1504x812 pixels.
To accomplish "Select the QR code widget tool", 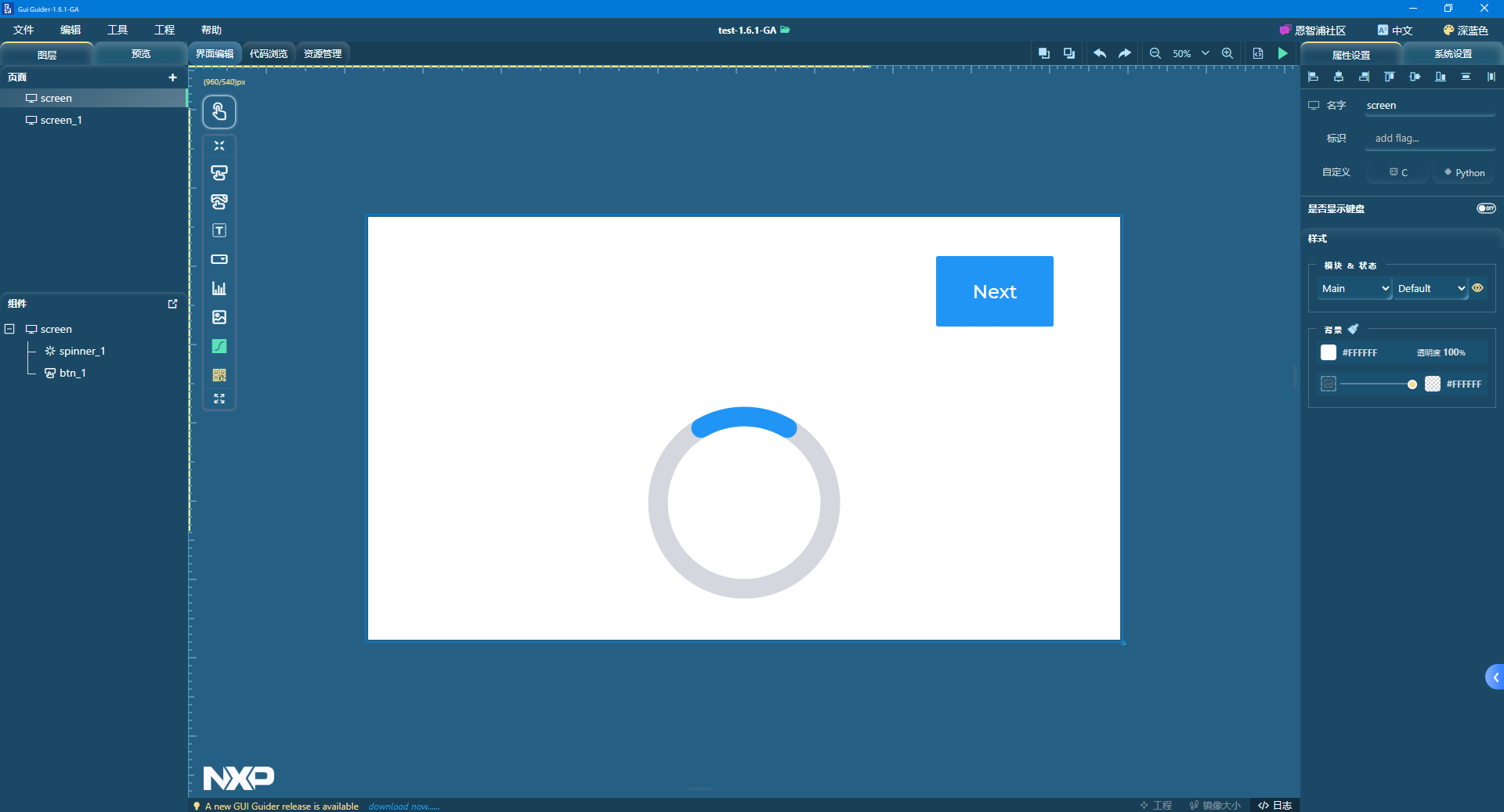I will pos(219,375).
